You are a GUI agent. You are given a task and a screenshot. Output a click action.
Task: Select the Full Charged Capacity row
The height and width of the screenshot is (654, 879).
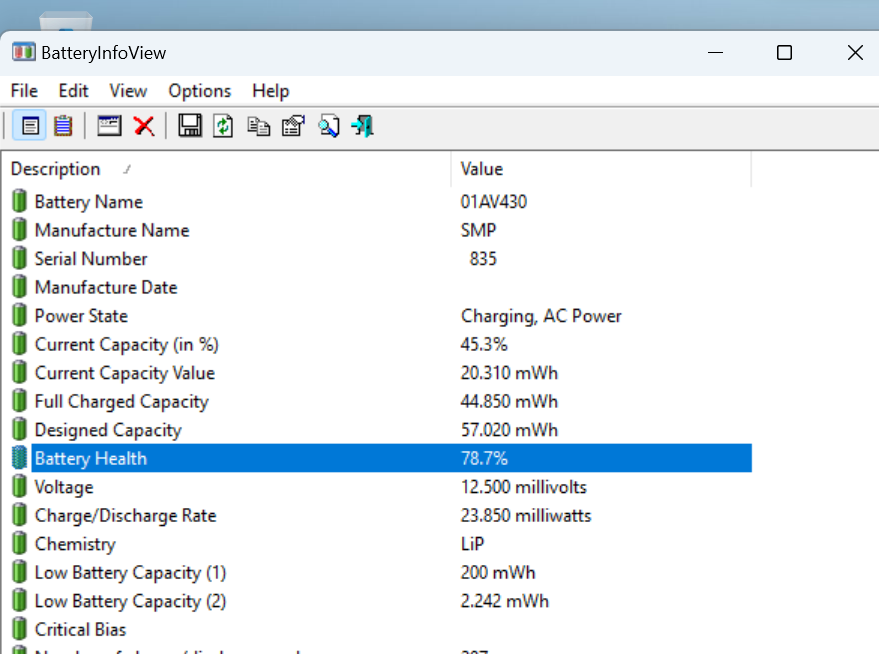pyautogui.click(x=381, y=401)
